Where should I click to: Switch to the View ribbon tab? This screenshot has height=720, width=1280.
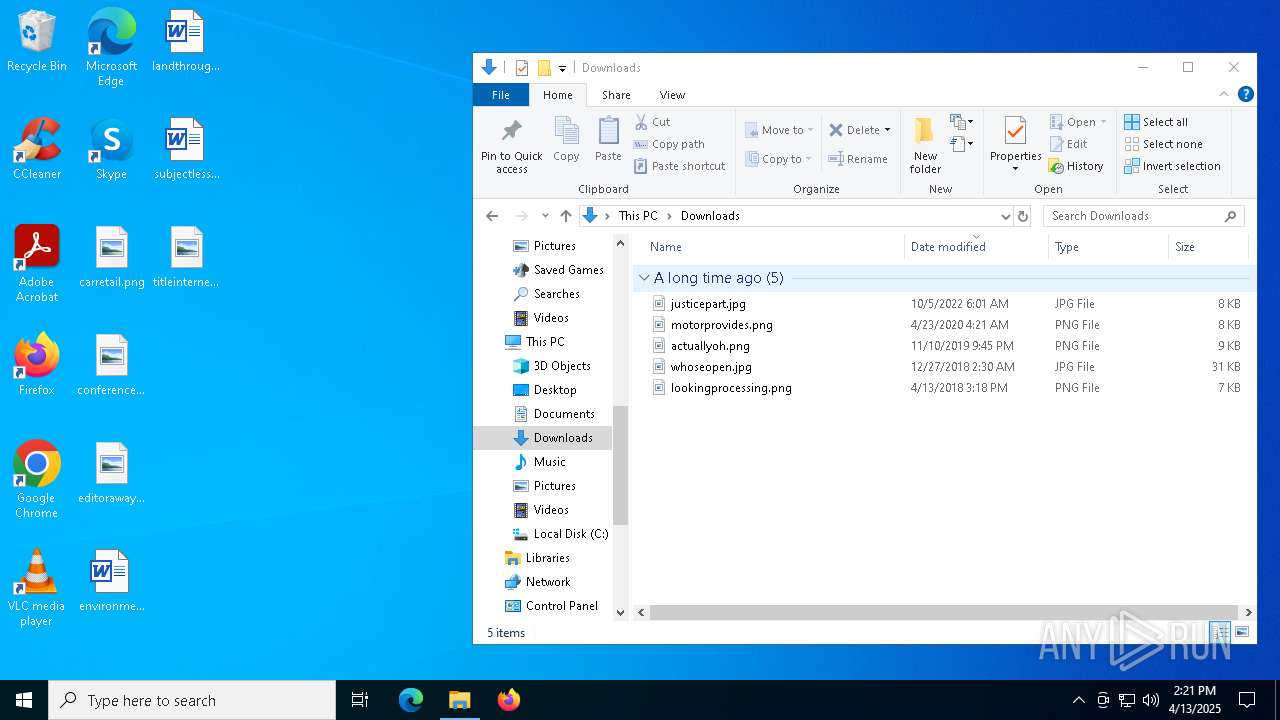(672, 95)
